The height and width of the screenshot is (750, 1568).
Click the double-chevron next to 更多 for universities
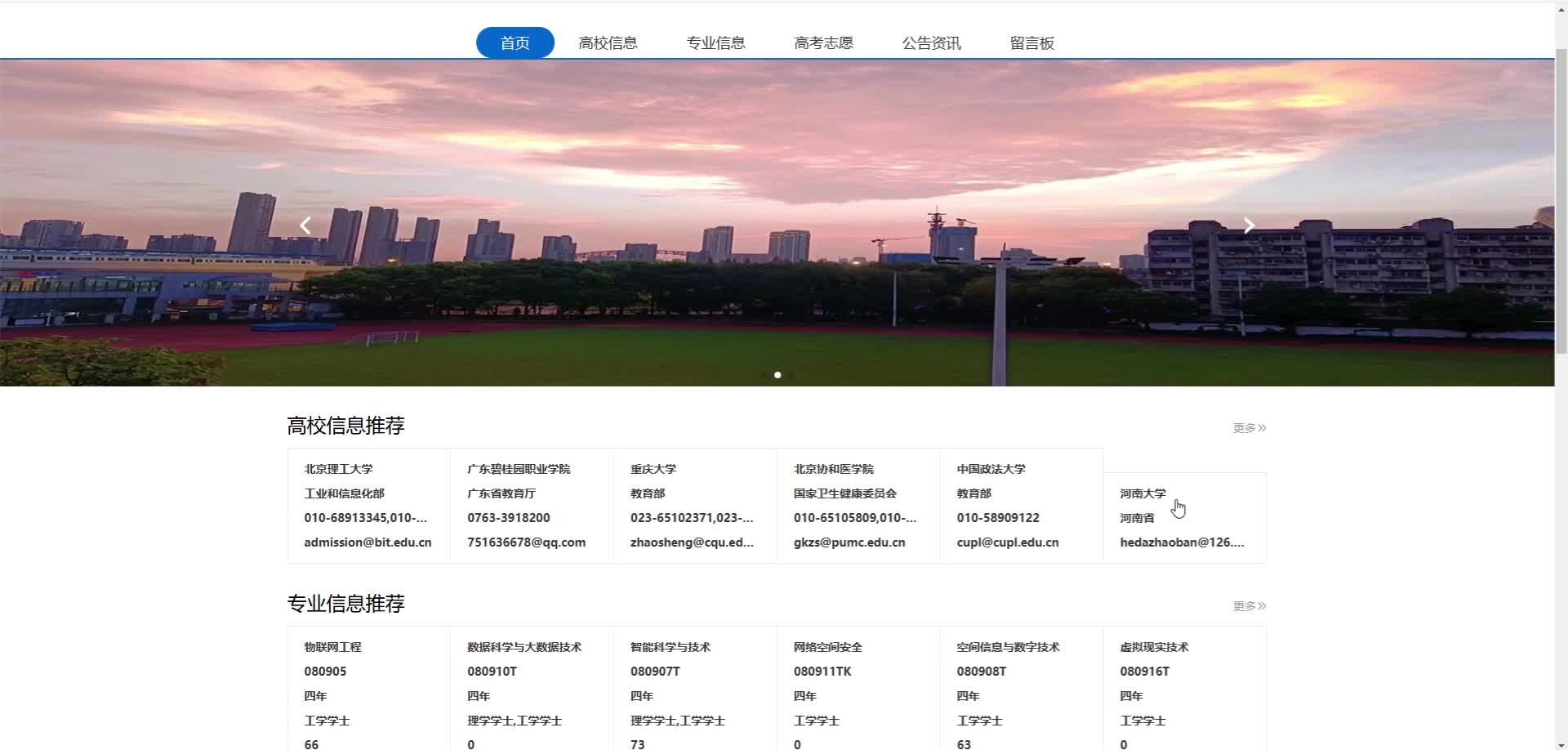click(x=1261, y=427)
